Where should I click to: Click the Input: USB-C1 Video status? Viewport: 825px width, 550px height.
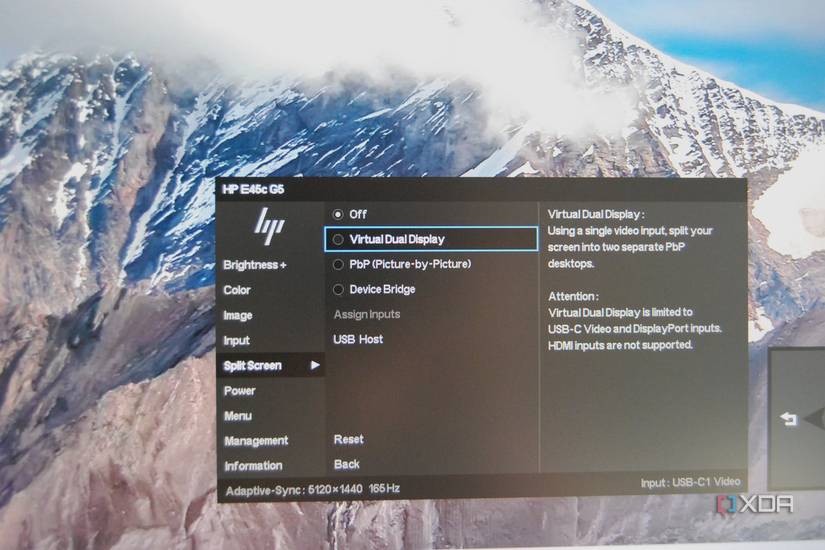(x=690, y=482)
